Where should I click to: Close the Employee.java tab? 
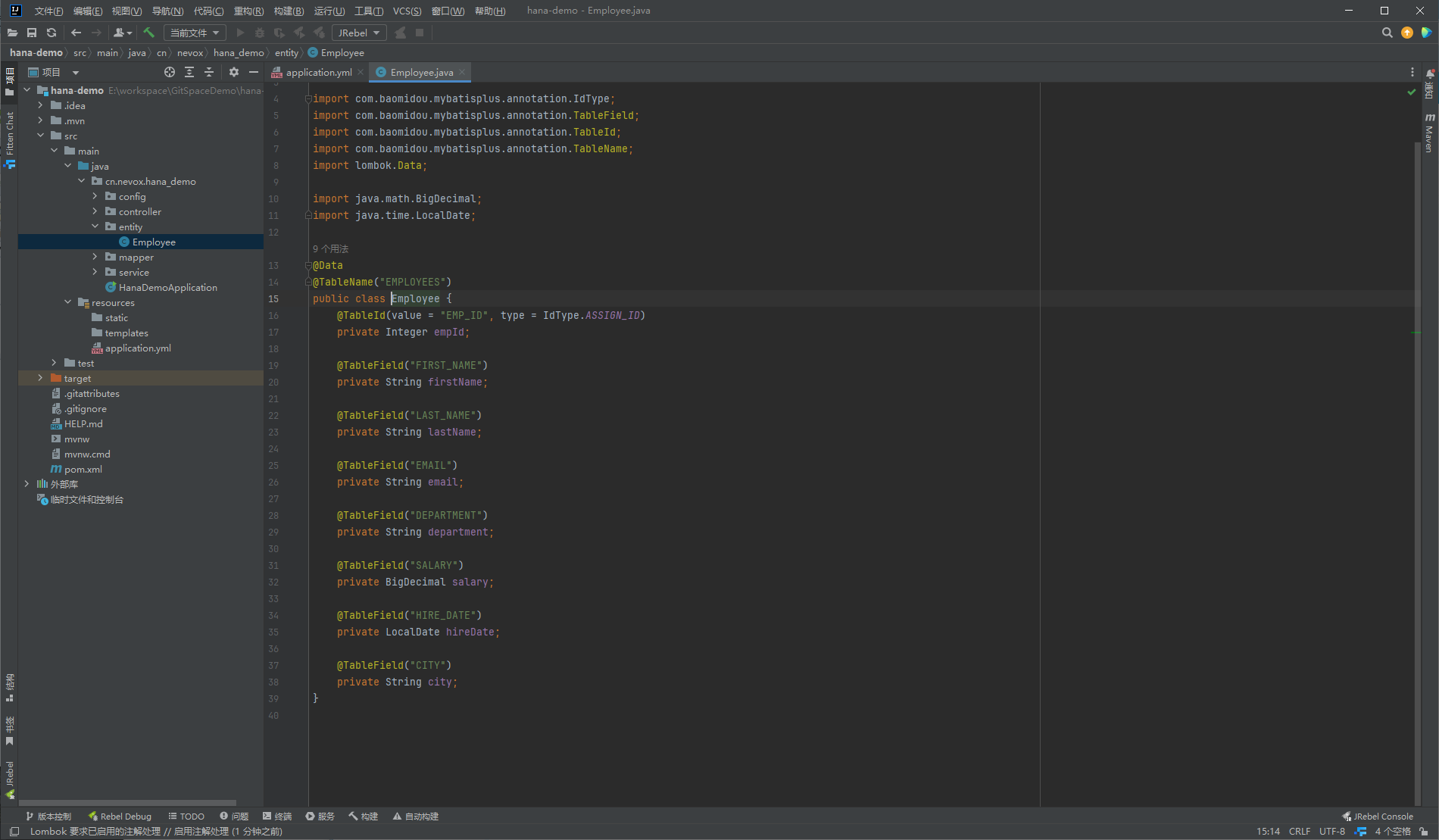[x=462, y=73]
